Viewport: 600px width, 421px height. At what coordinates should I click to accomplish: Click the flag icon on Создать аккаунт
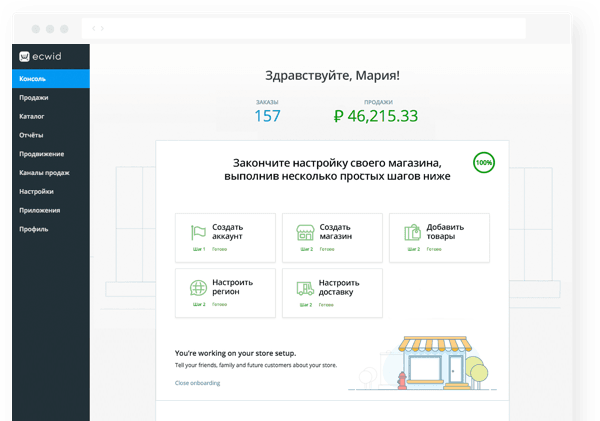(x=198, y=232)
